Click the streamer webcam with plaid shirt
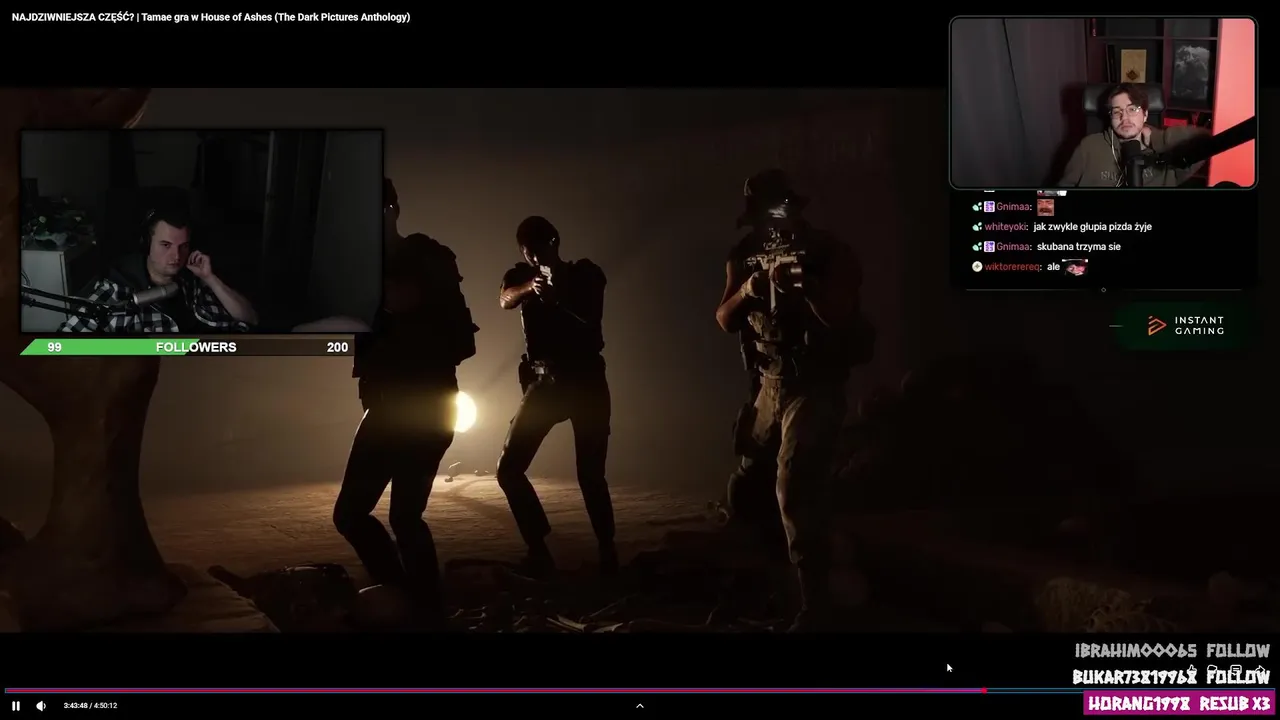This screenshot has width=1280, height=720. coord(202,232)
